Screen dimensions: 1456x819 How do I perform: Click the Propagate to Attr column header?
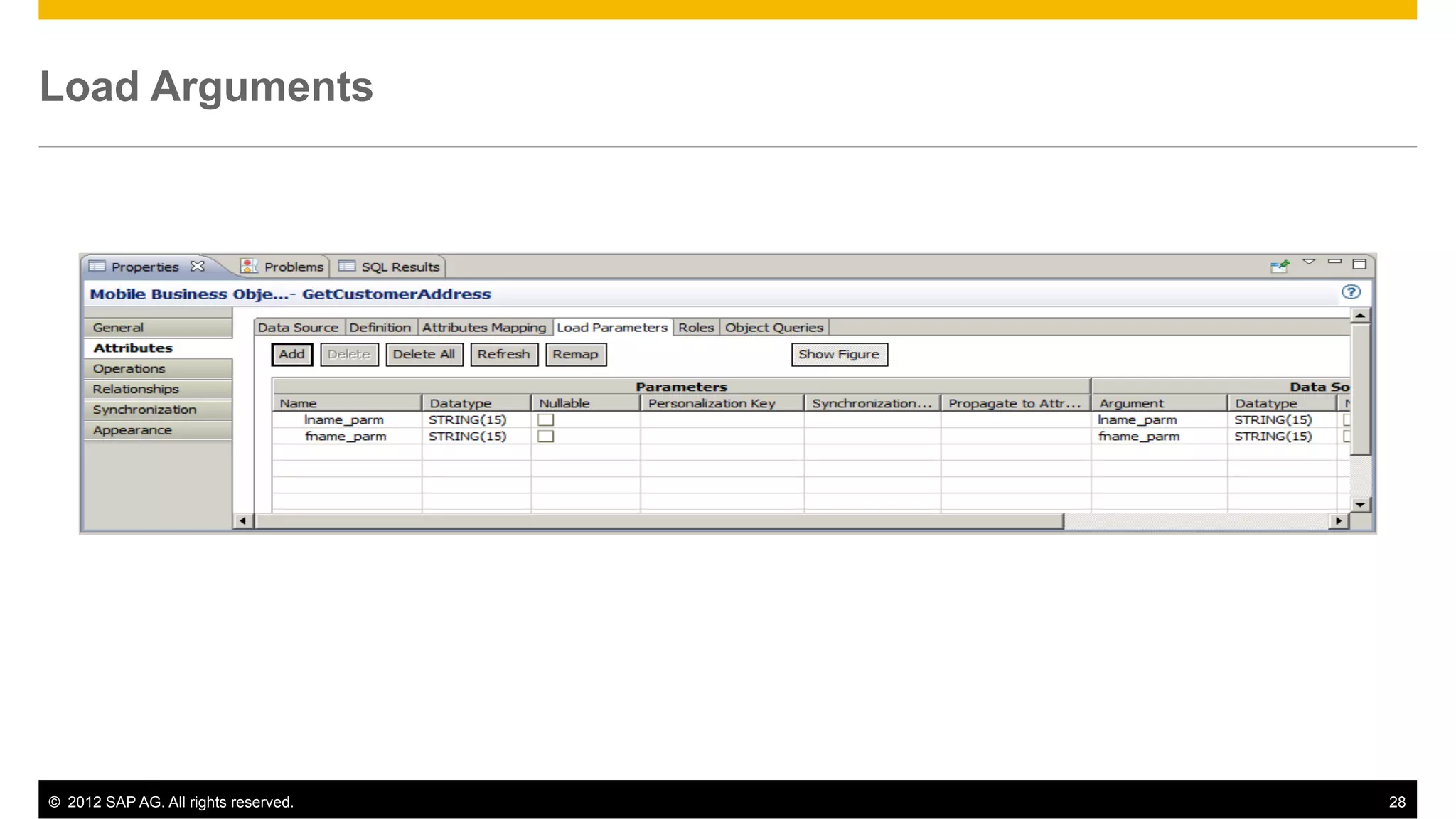1016,403
